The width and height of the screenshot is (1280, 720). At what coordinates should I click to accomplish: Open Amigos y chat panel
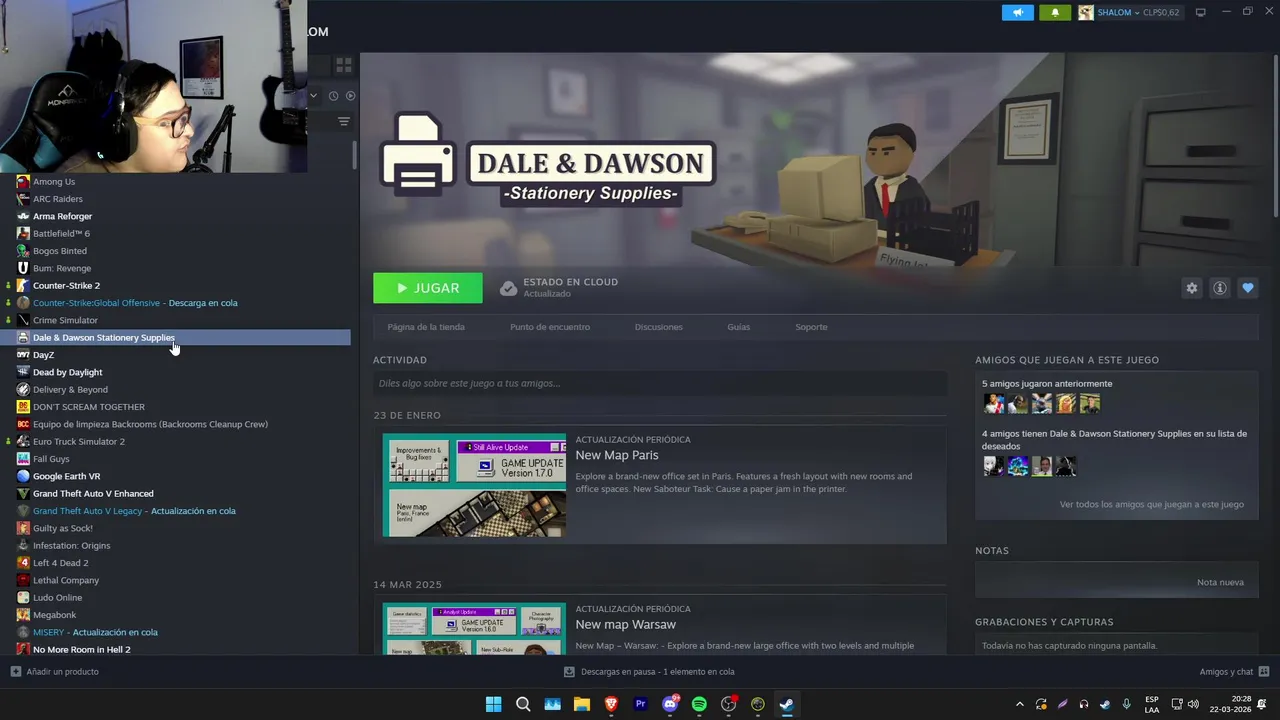coord(1234,672)
